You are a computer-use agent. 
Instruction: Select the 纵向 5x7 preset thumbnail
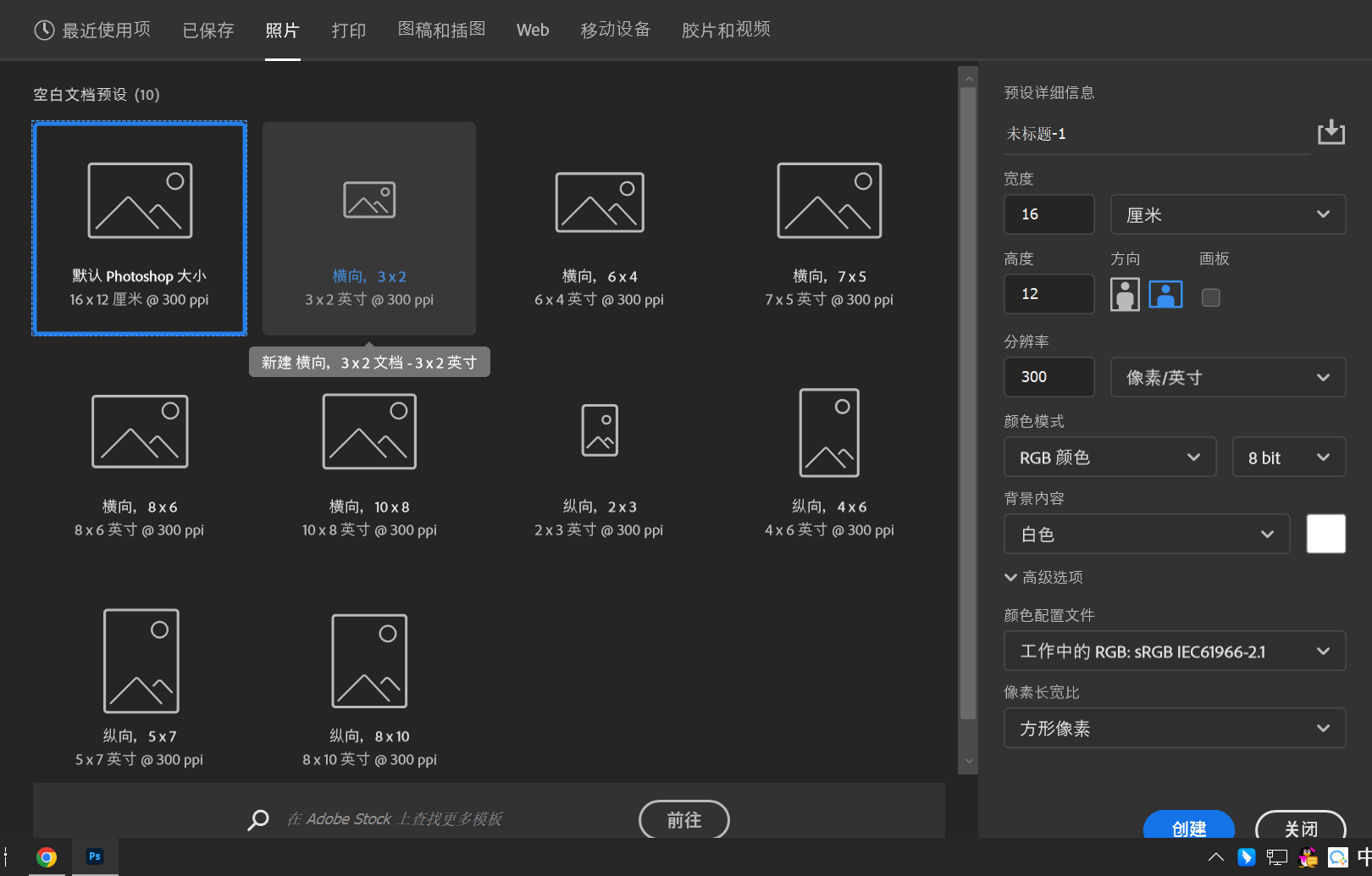(x=140, y=661)
